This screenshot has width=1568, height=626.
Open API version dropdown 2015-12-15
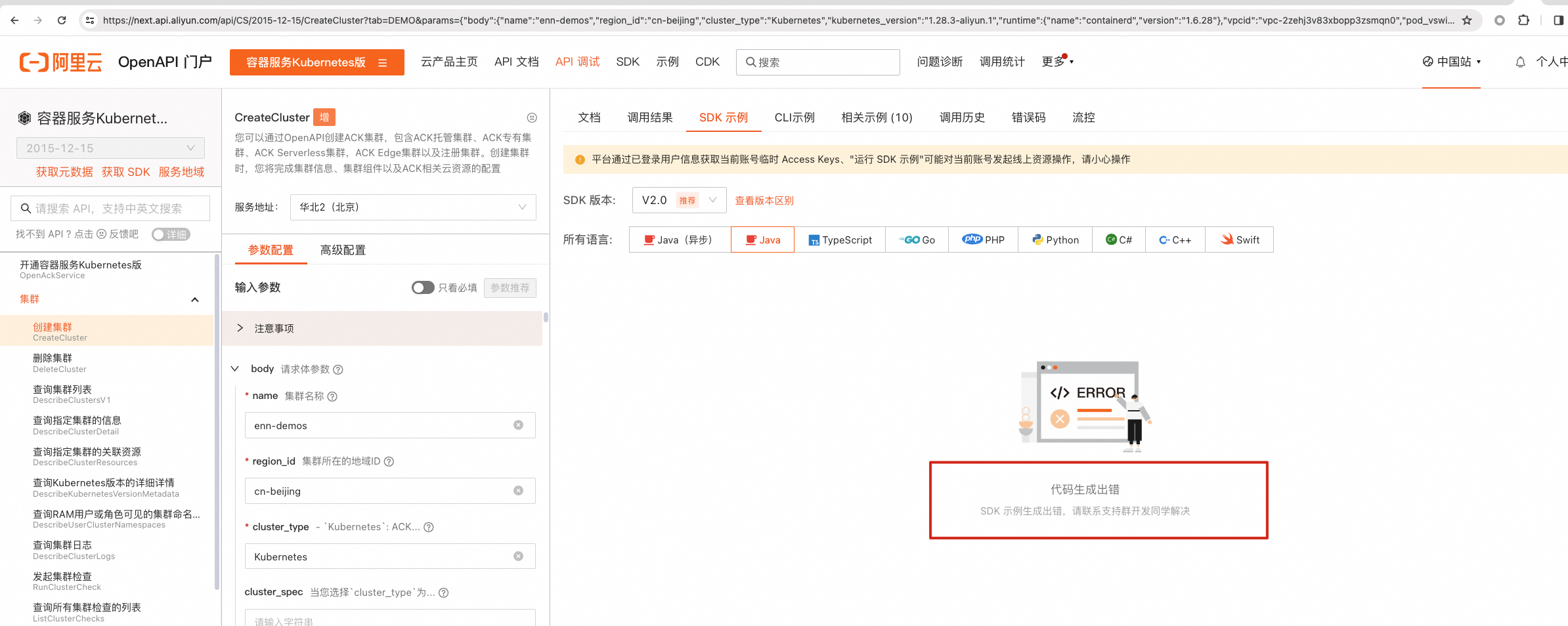coord(110,148)
